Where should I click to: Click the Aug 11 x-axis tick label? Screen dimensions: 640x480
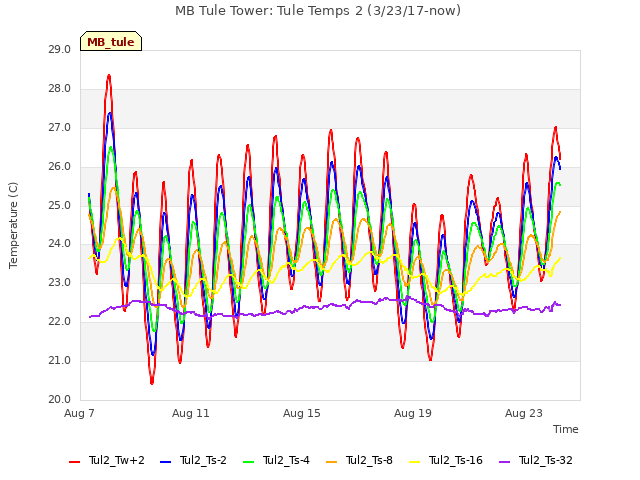point(191,413)
